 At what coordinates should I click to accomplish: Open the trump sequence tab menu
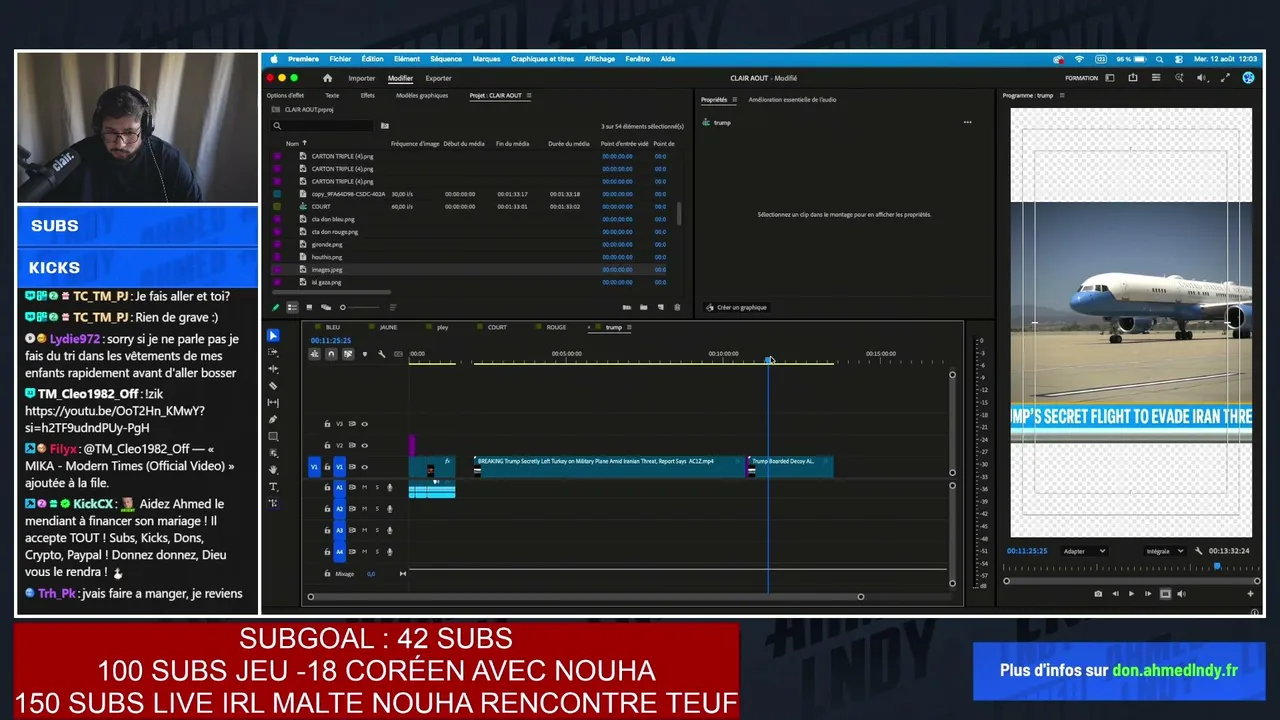pos(629,327)
